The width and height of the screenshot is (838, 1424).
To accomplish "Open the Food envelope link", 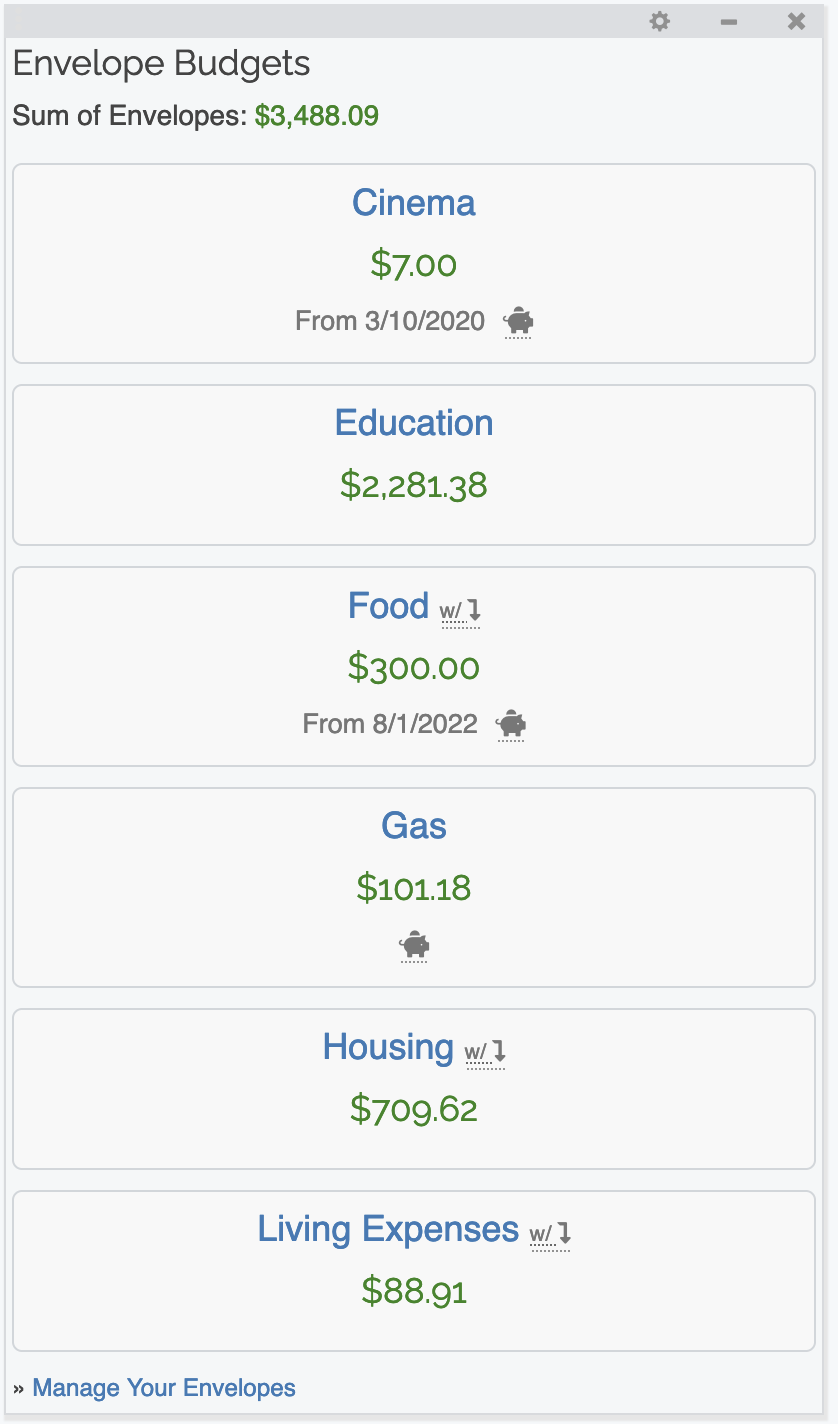I will pos(388,606).
